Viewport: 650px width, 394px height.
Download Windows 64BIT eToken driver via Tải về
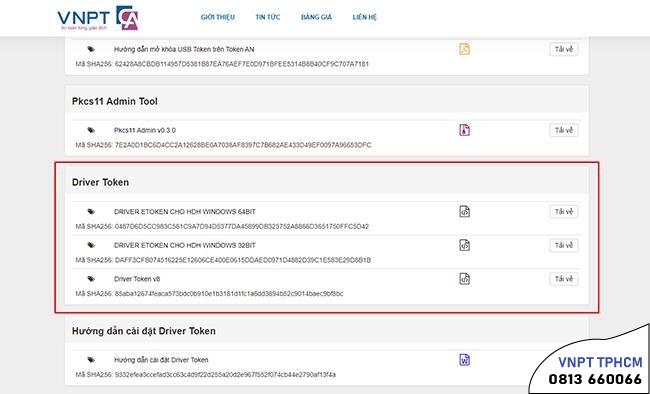pos(564,212)
